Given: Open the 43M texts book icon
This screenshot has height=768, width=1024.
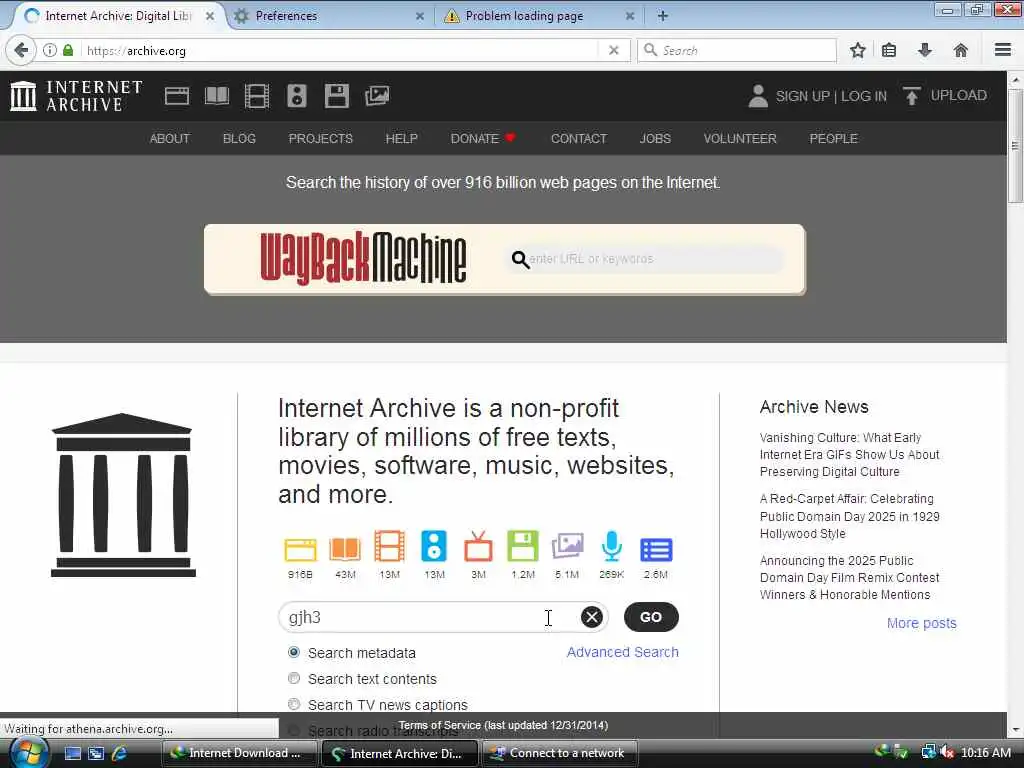Looking at the screenshot, I should (x=345, y=549).
